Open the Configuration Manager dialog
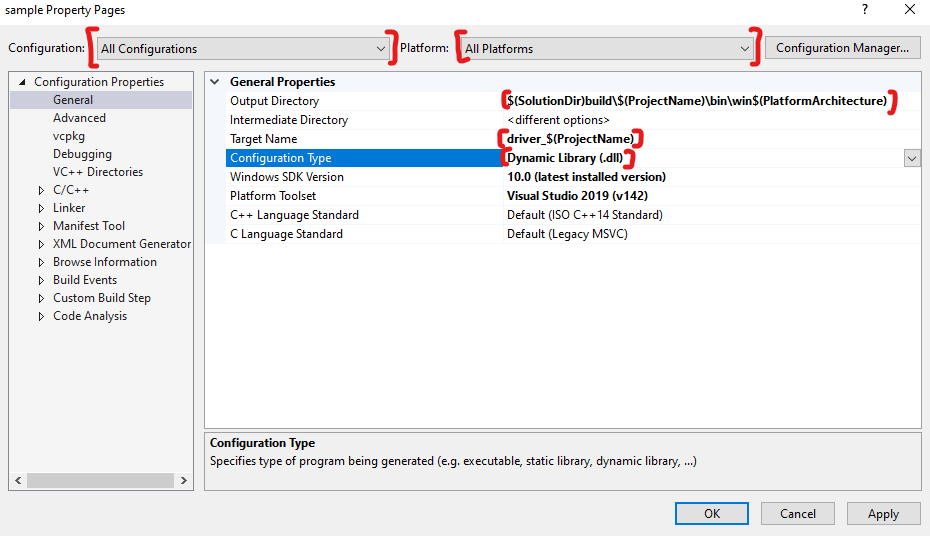930x536 pixels. tap(842, 48)
